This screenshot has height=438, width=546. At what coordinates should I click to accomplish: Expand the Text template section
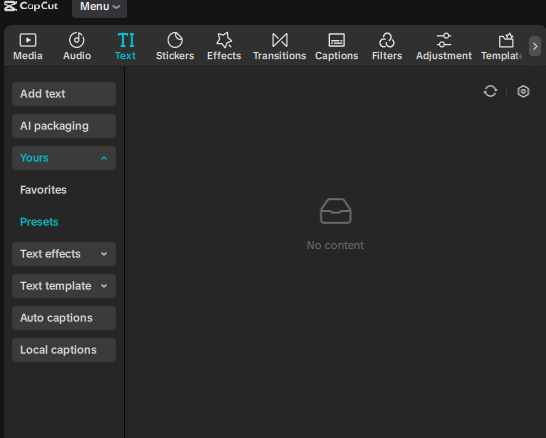tap(64, 286)
